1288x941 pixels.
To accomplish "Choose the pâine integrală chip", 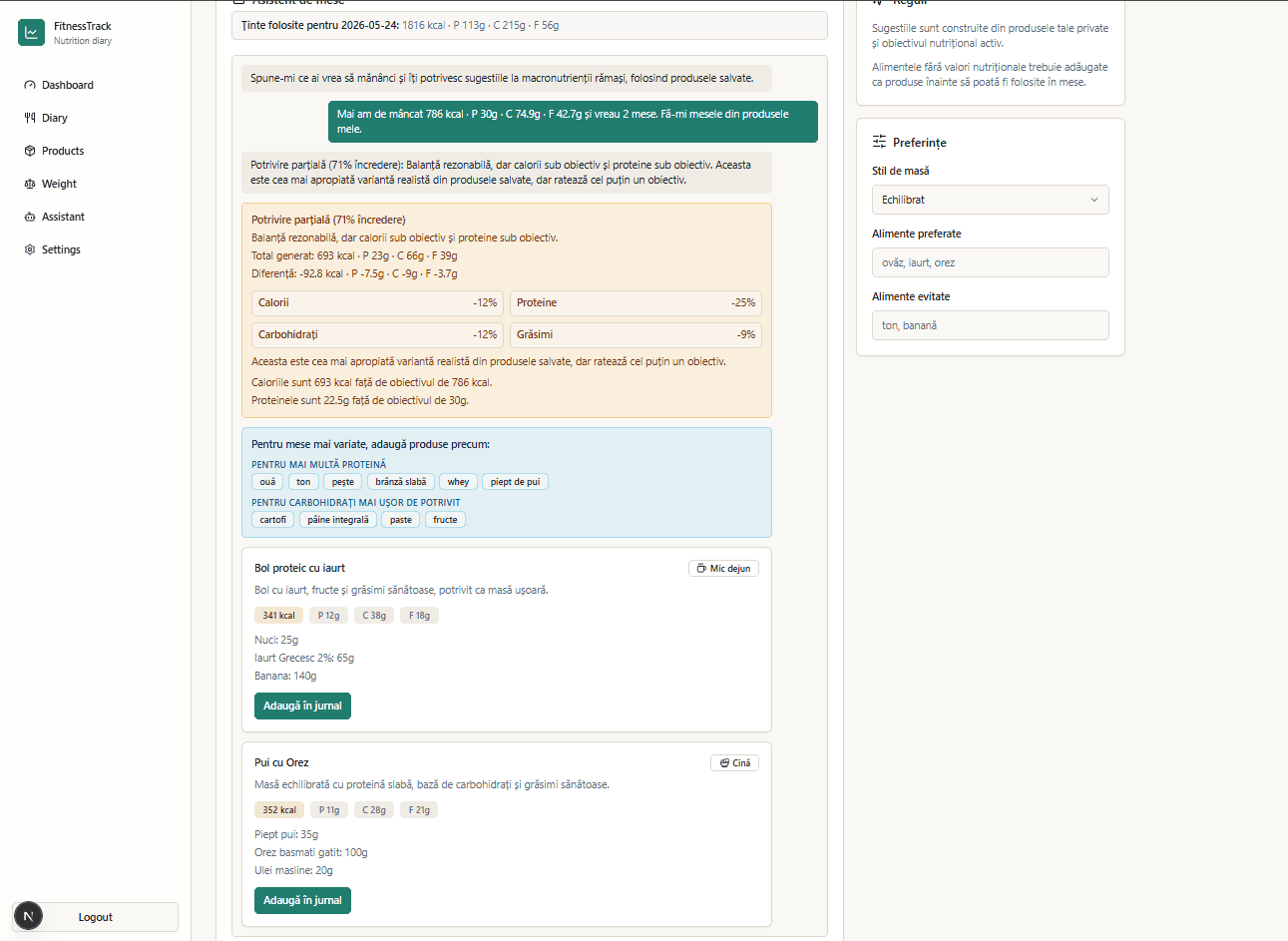I will coord(338,520).
